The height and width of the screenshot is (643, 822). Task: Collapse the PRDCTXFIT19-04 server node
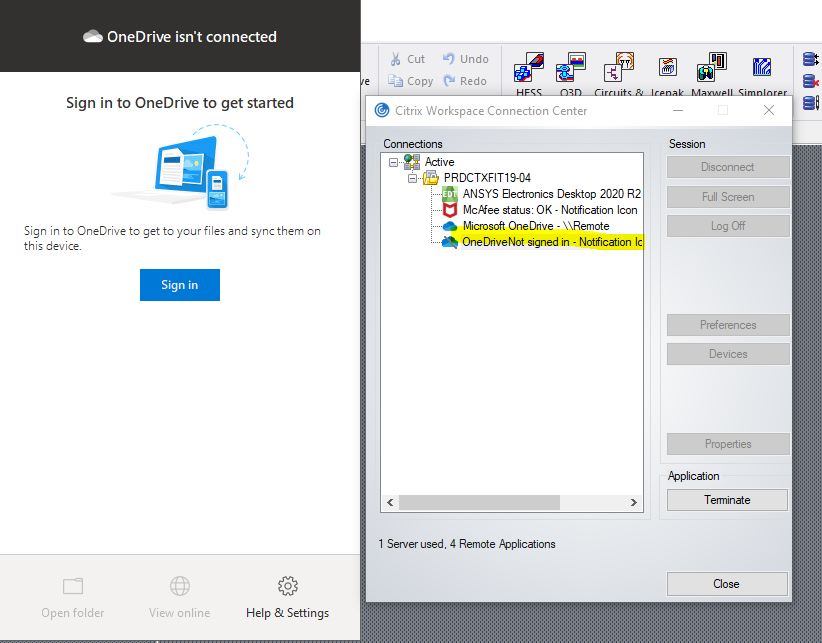(x=413, y=179)
